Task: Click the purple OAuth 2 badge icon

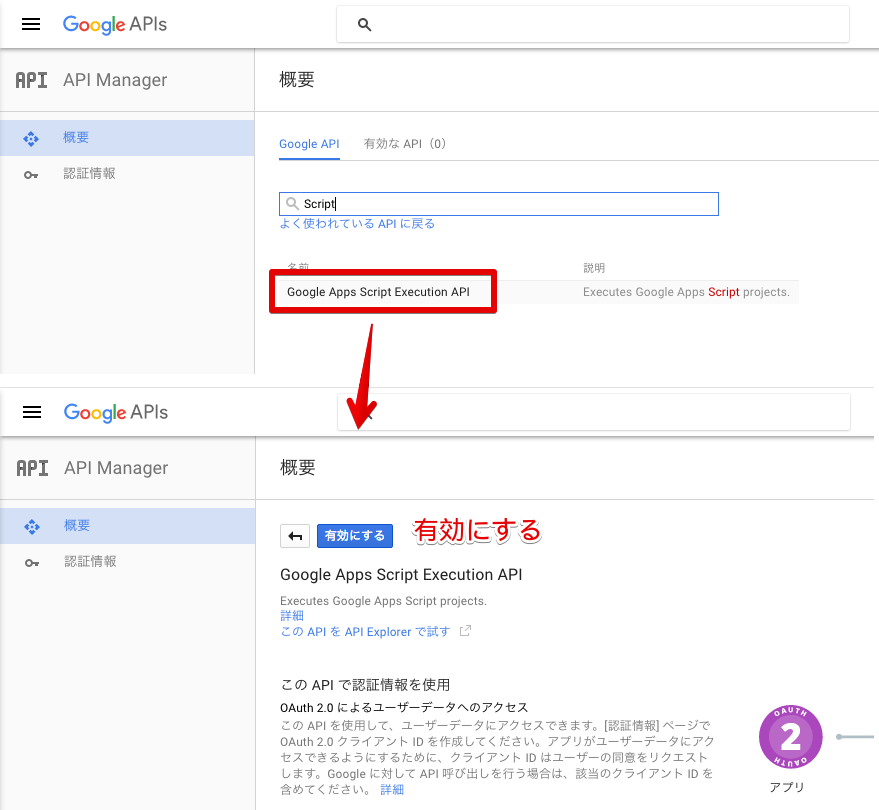Action: click(x=790, y=737)
